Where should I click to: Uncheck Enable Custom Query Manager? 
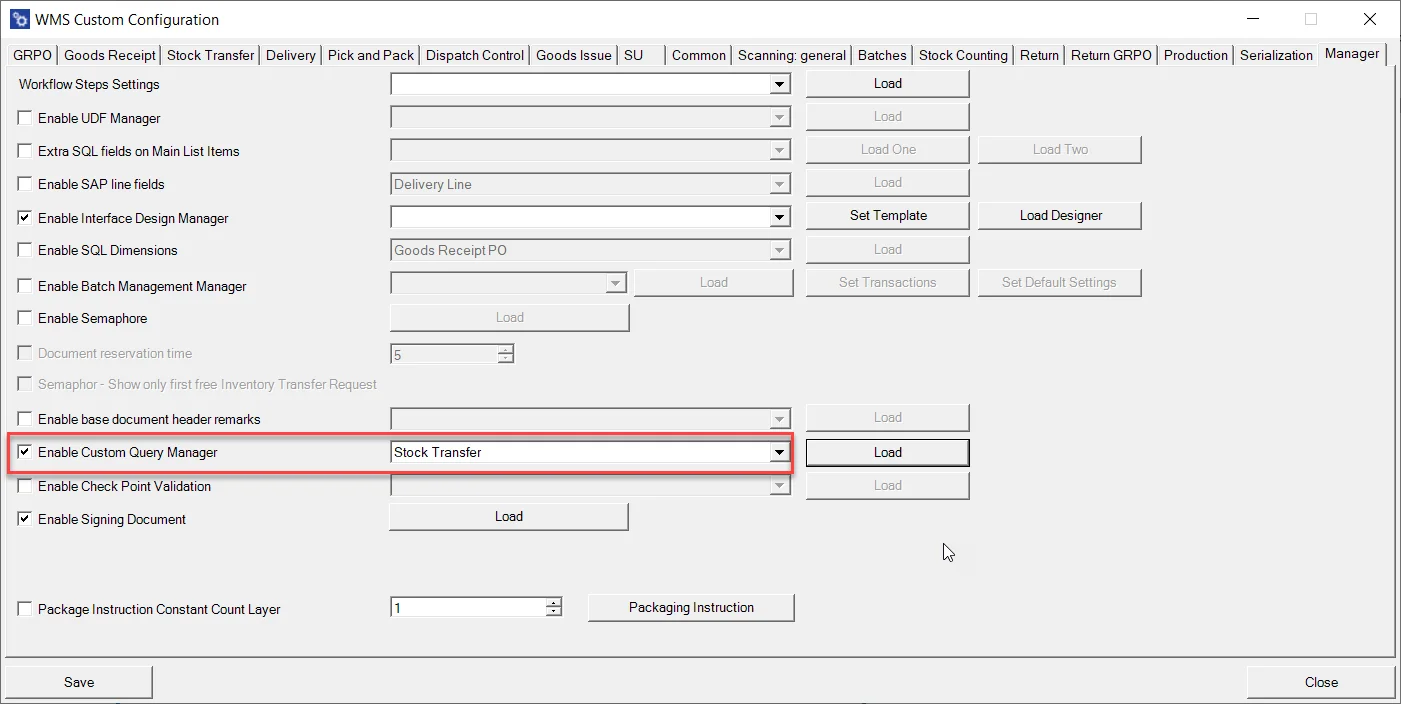click(24, 452)
